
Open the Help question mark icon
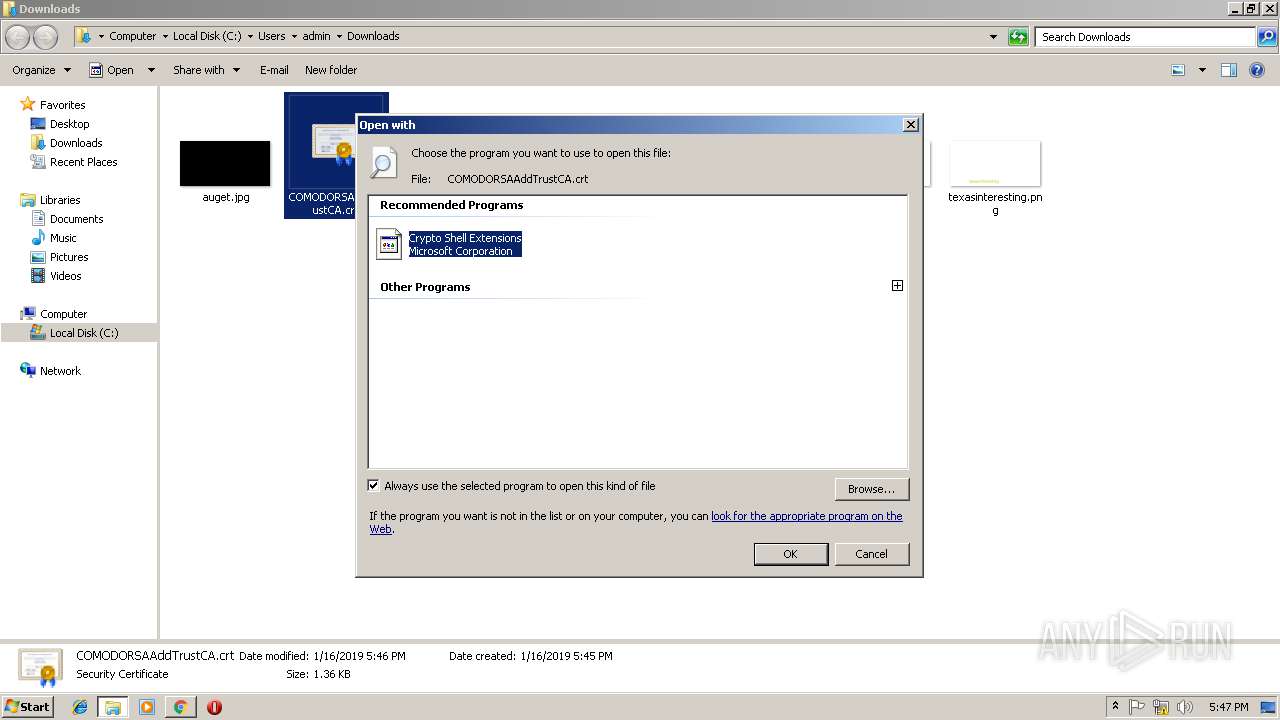click(1257, 70)
